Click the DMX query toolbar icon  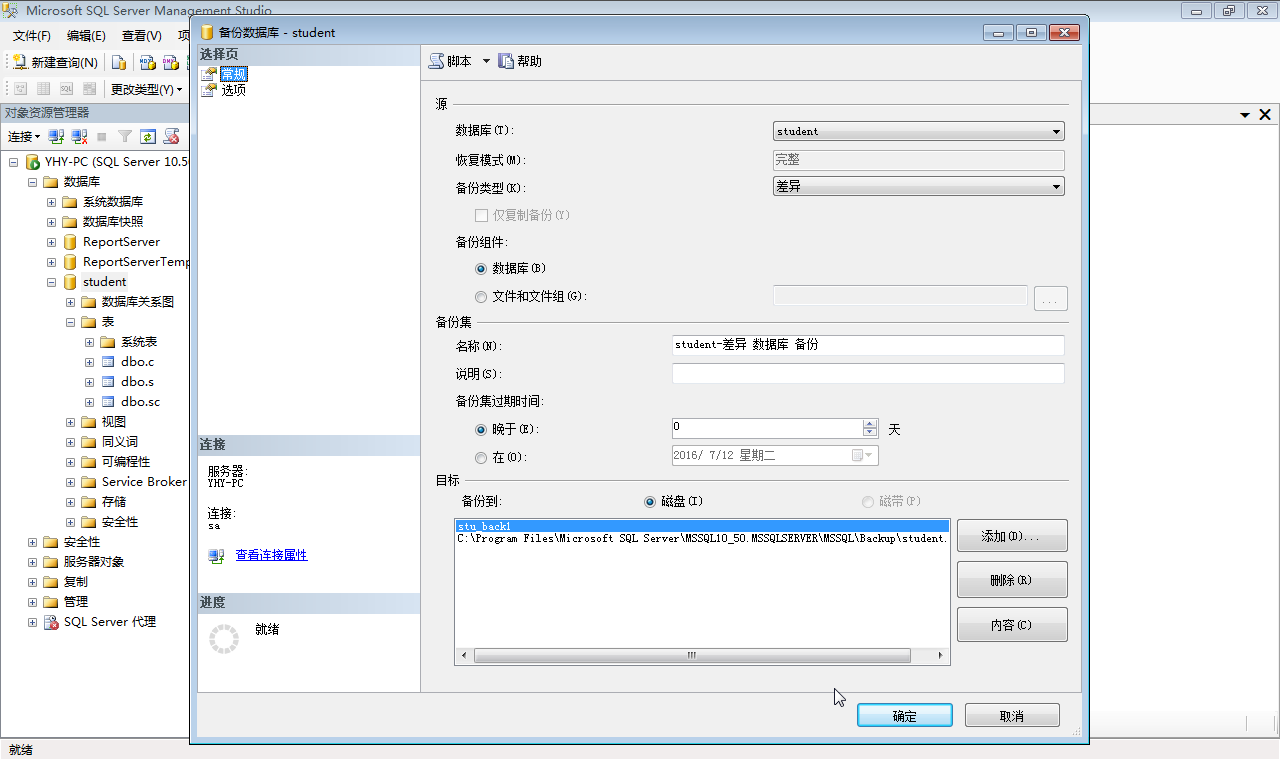tap(170, 62)
